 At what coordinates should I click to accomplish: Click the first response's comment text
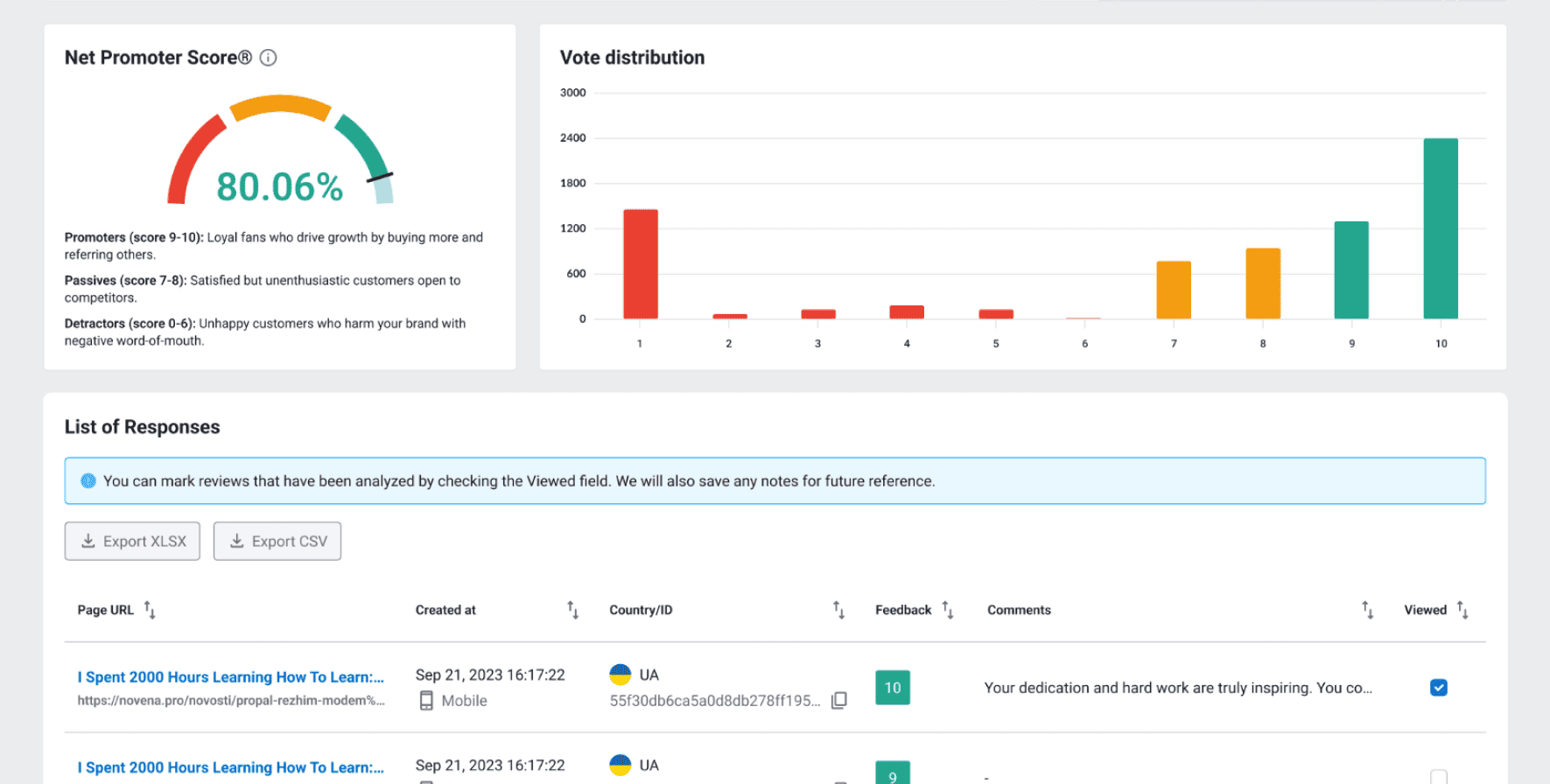pos(1177,688)
